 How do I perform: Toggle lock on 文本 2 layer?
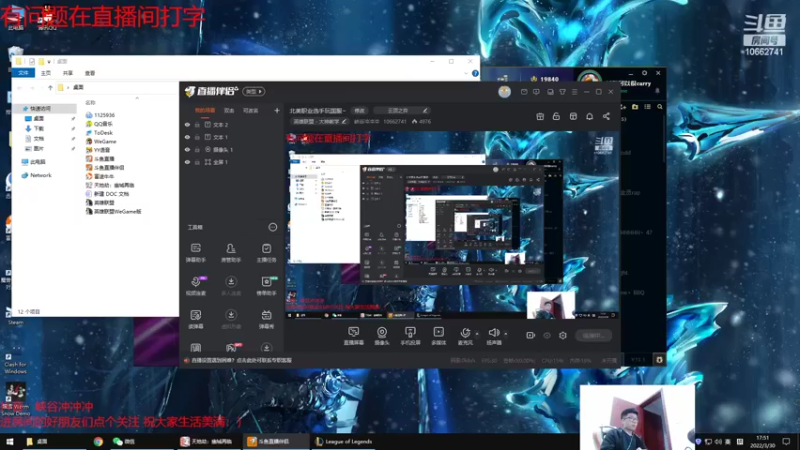point(197,124)
